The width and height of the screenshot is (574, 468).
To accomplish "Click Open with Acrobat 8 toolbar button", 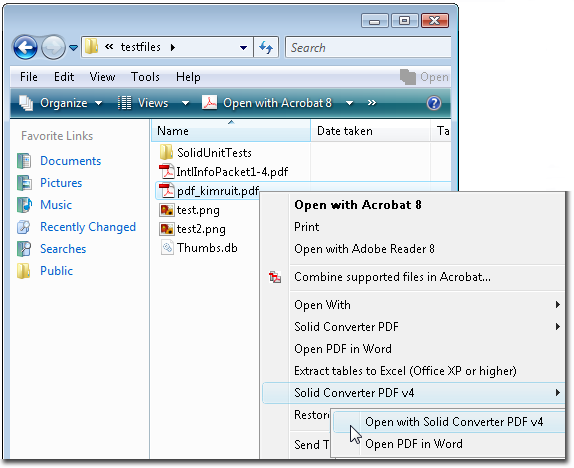I will (x=277, y=103).
